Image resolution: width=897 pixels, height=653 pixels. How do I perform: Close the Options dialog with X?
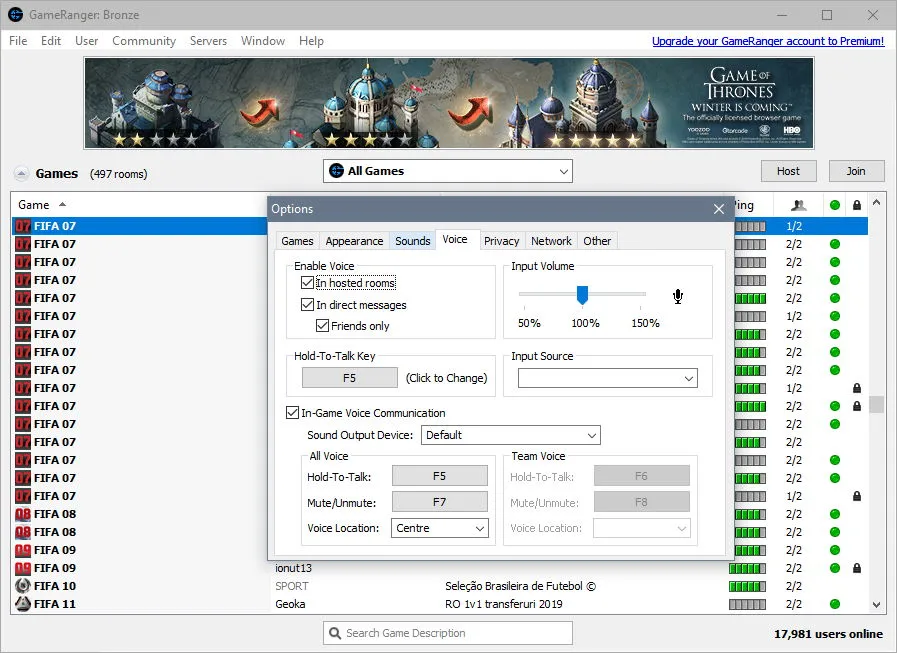click(719, 209)
